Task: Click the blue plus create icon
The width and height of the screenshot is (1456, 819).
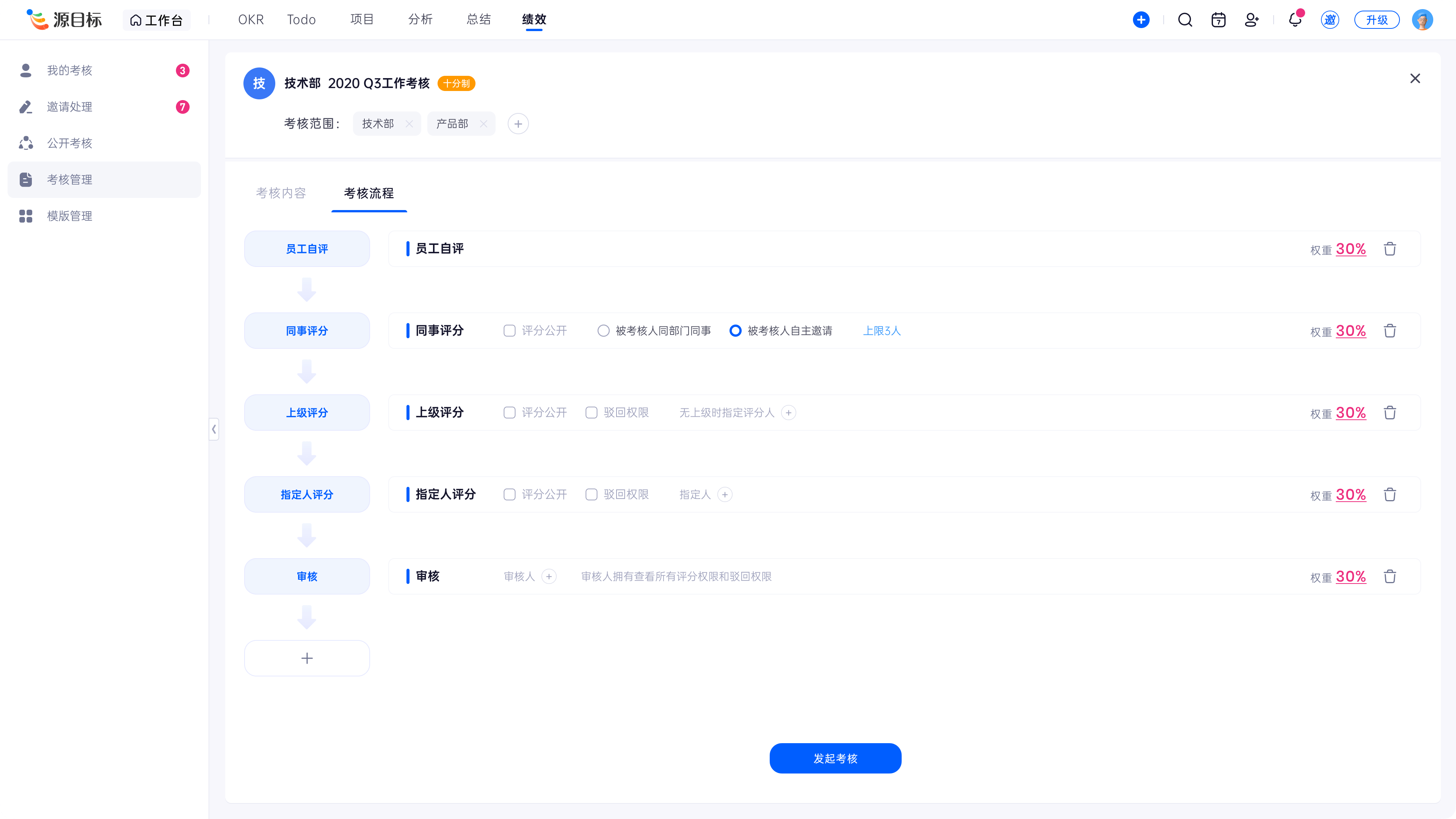Action: 1141,20
